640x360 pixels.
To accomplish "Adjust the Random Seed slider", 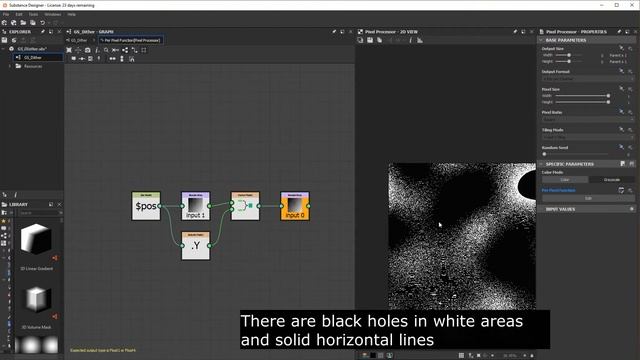I will tap(576, 154).
